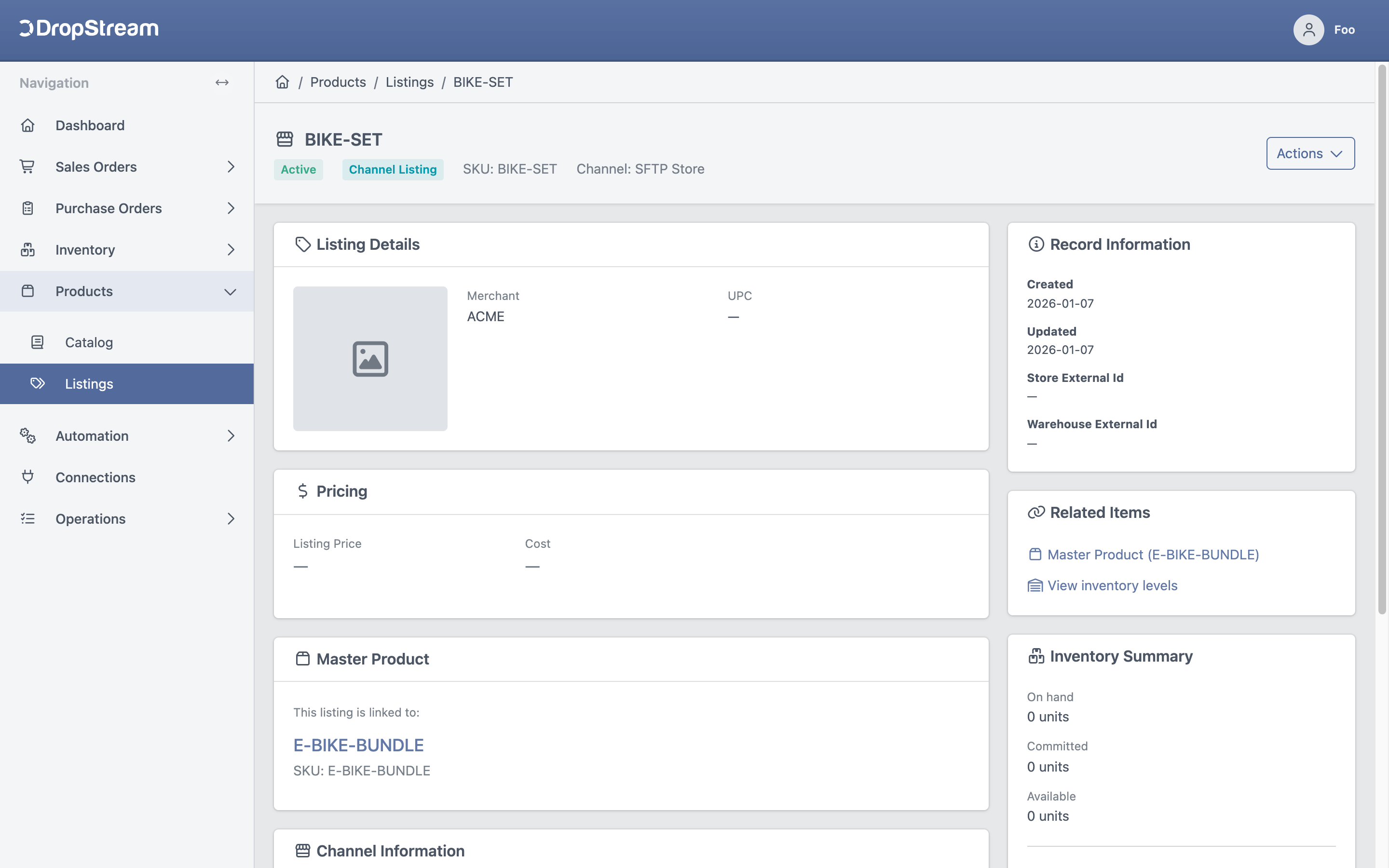Click the Channel: SFTP Store text
The image size is (1389, 868).
(x=640, y=169)
